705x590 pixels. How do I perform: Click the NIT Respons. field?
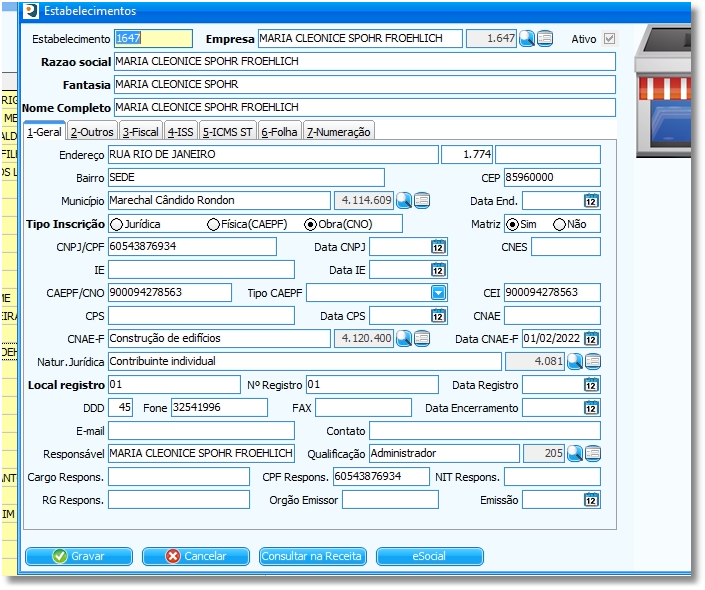(x=552, y=477)
